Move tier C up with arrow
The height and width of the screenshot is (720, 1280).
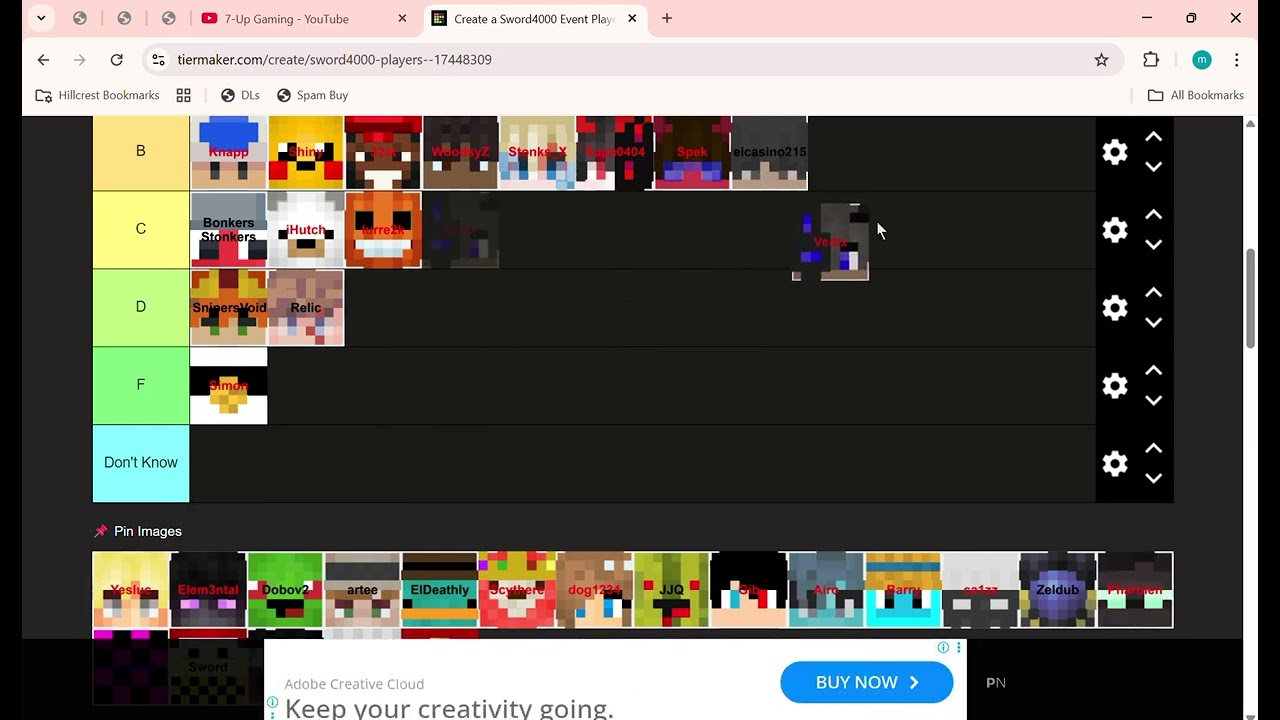pos(1154,215)
